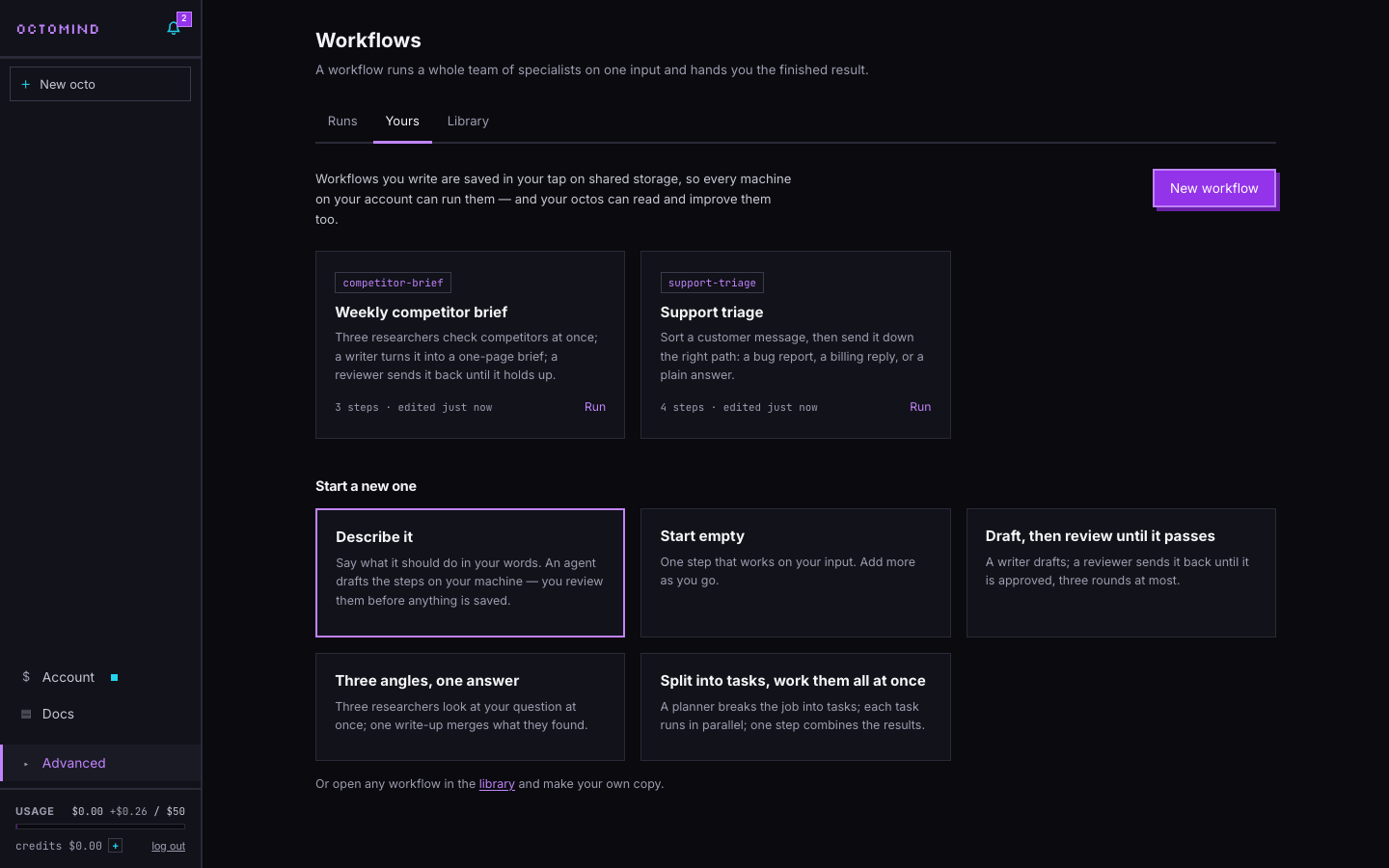Viewport: 1389px width, 868px height.
Task: Click '4 steps · edited just now'
Action: tap(739, 408)
